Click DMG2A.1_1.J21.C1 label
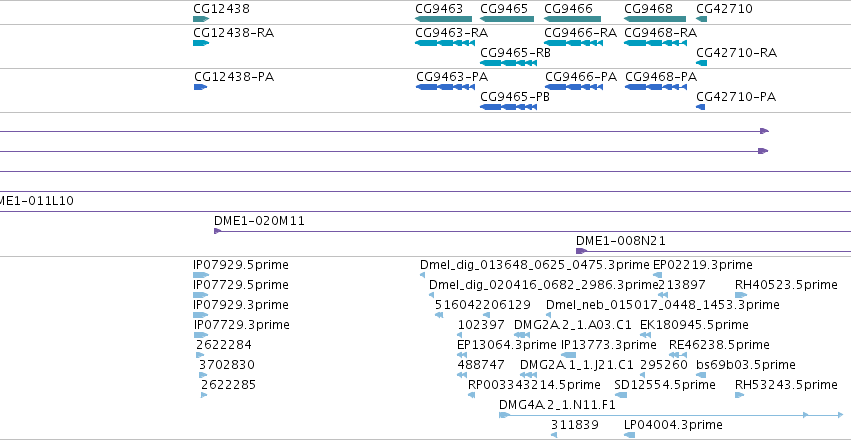Screen dimensions: 851x440 pos(576,365)
